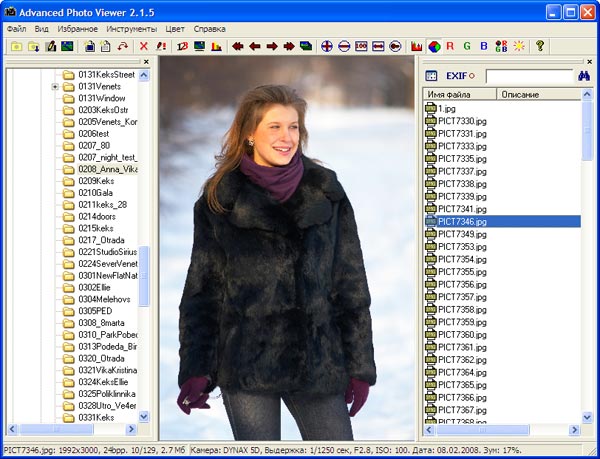Viewport: 600px width, 459px height.
Task: Select PICT7349.jpg in the file list
Action: [461, 234]
